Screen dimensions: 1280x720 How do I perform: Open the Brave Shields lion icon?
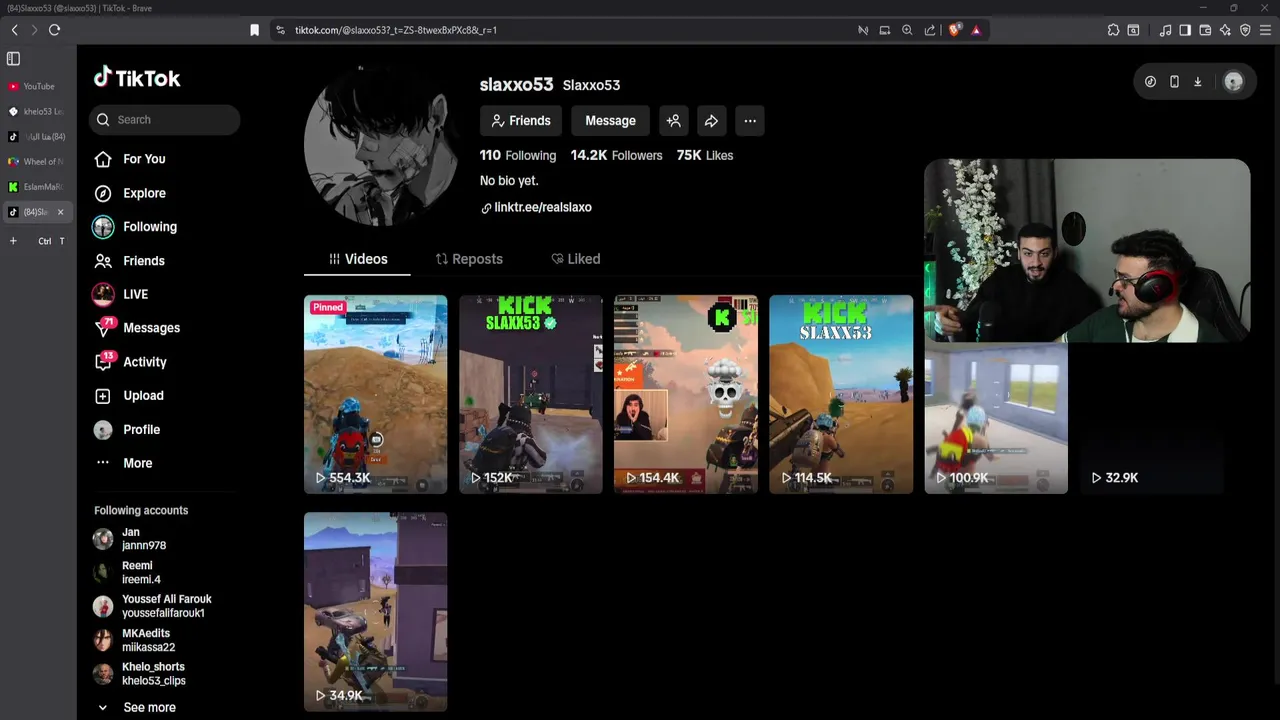click(x=954, y=30)
